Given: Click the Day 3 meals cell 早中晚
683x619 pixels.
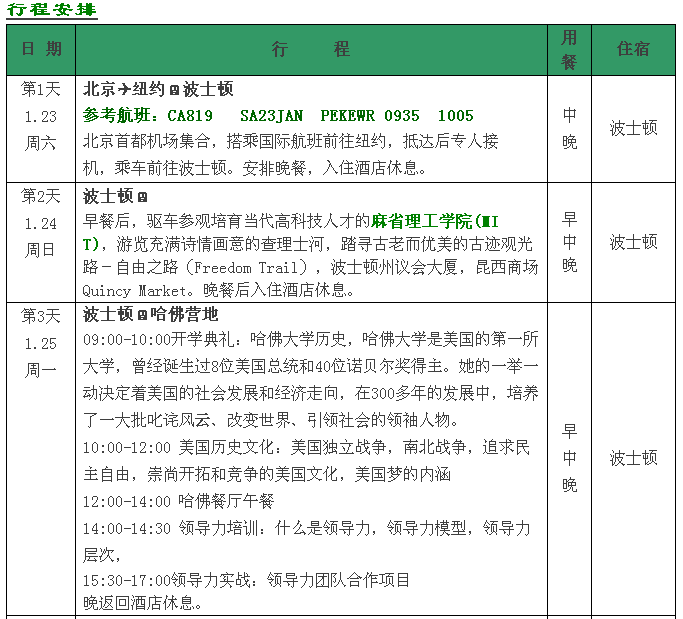Looking at the screenshot, I should [569, 458].
